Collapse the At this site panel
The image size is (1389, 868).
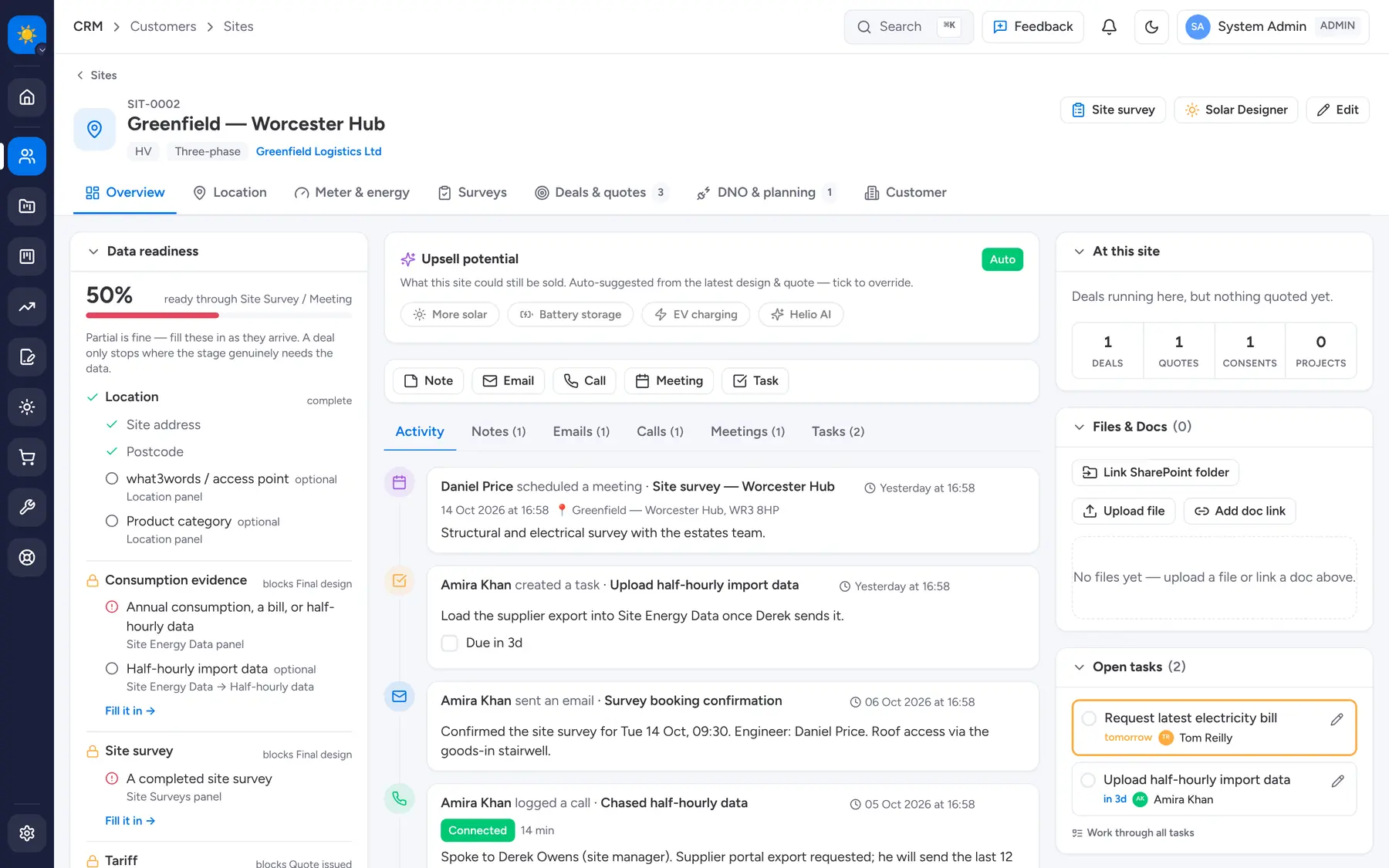(x=1079, y=252)
